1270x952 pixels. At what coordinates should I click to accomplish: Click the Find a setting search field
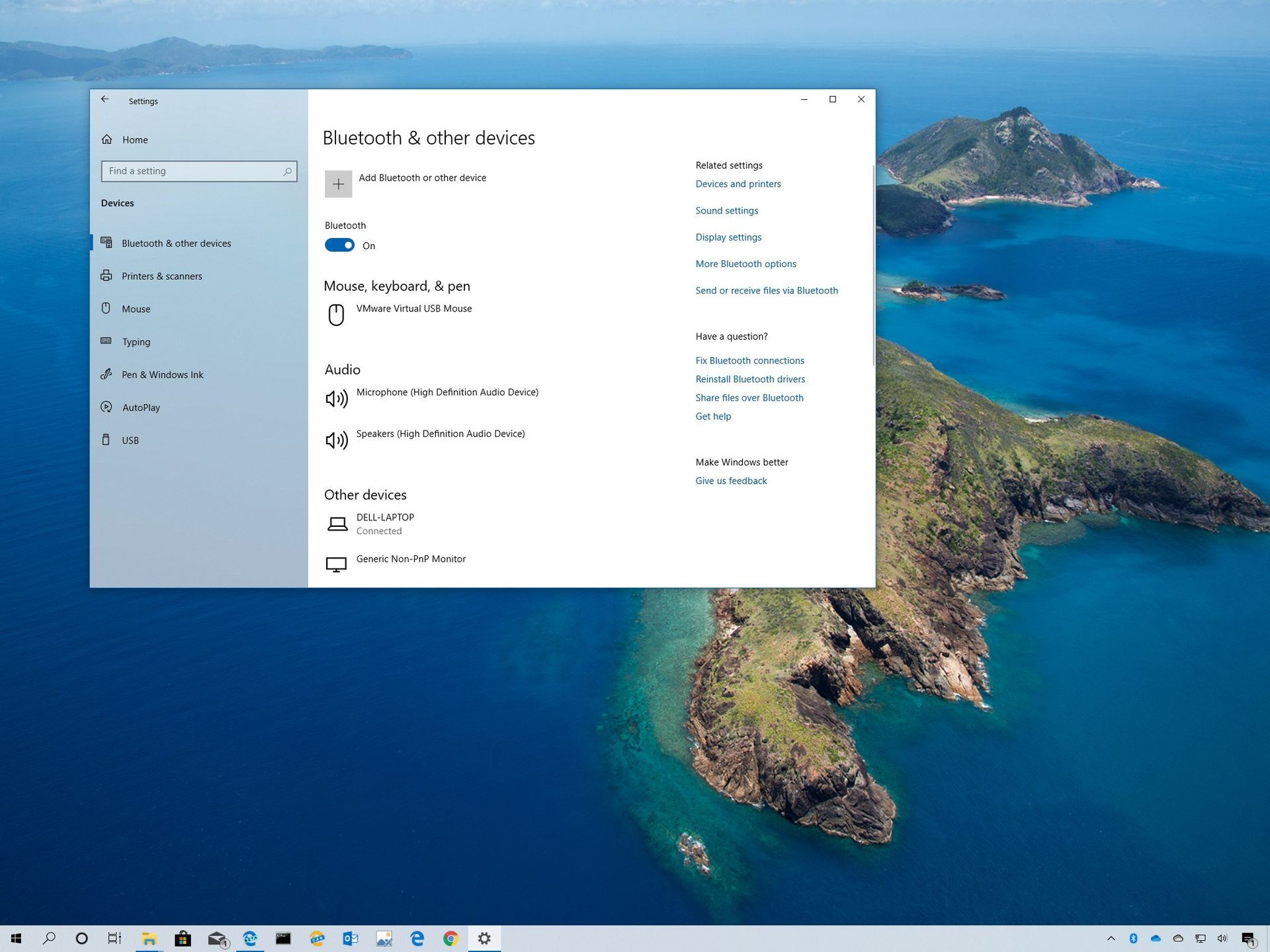click(198, 171)
